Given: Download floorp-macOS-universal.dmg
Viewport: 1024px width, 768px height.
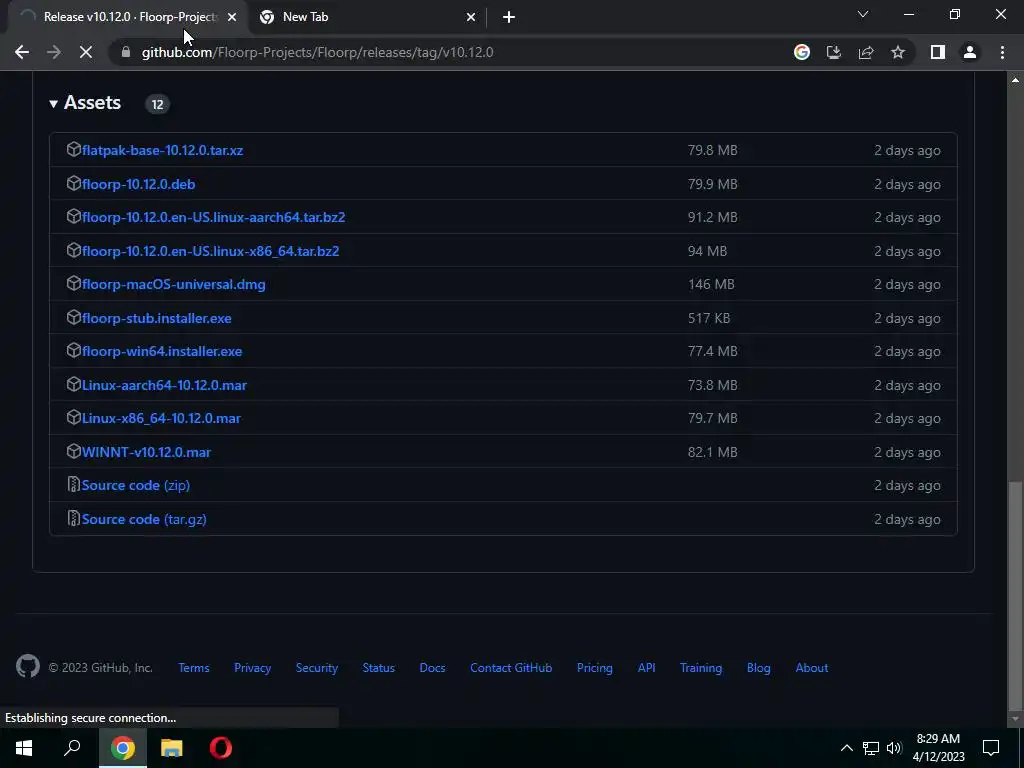Looking at the screenshot, I should click(174, 284).
